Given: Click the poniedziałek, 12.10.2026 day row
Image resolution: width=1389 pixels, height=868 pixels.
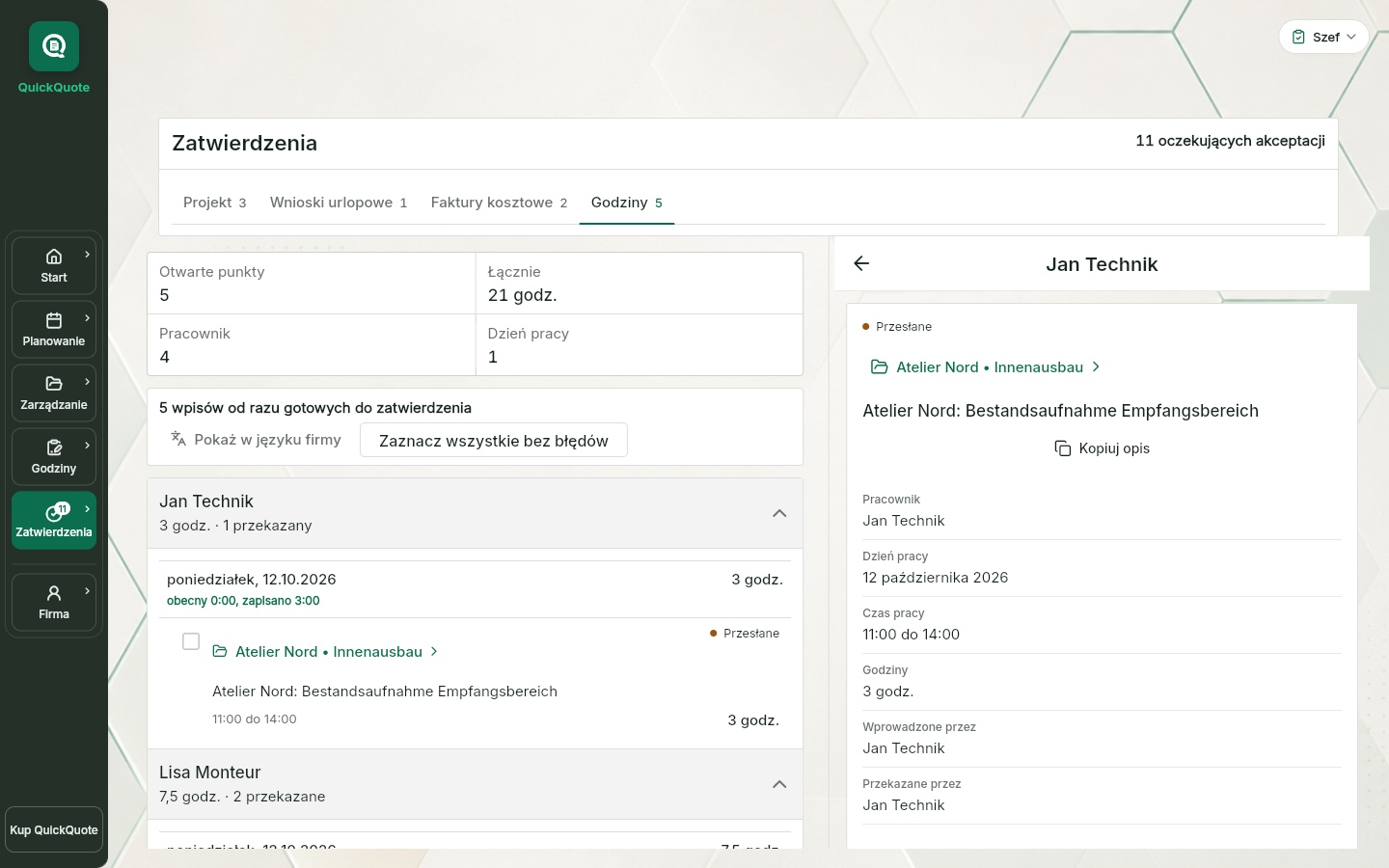Looking at the screenshot, I should pyautogui.click(x=475, y=589).
